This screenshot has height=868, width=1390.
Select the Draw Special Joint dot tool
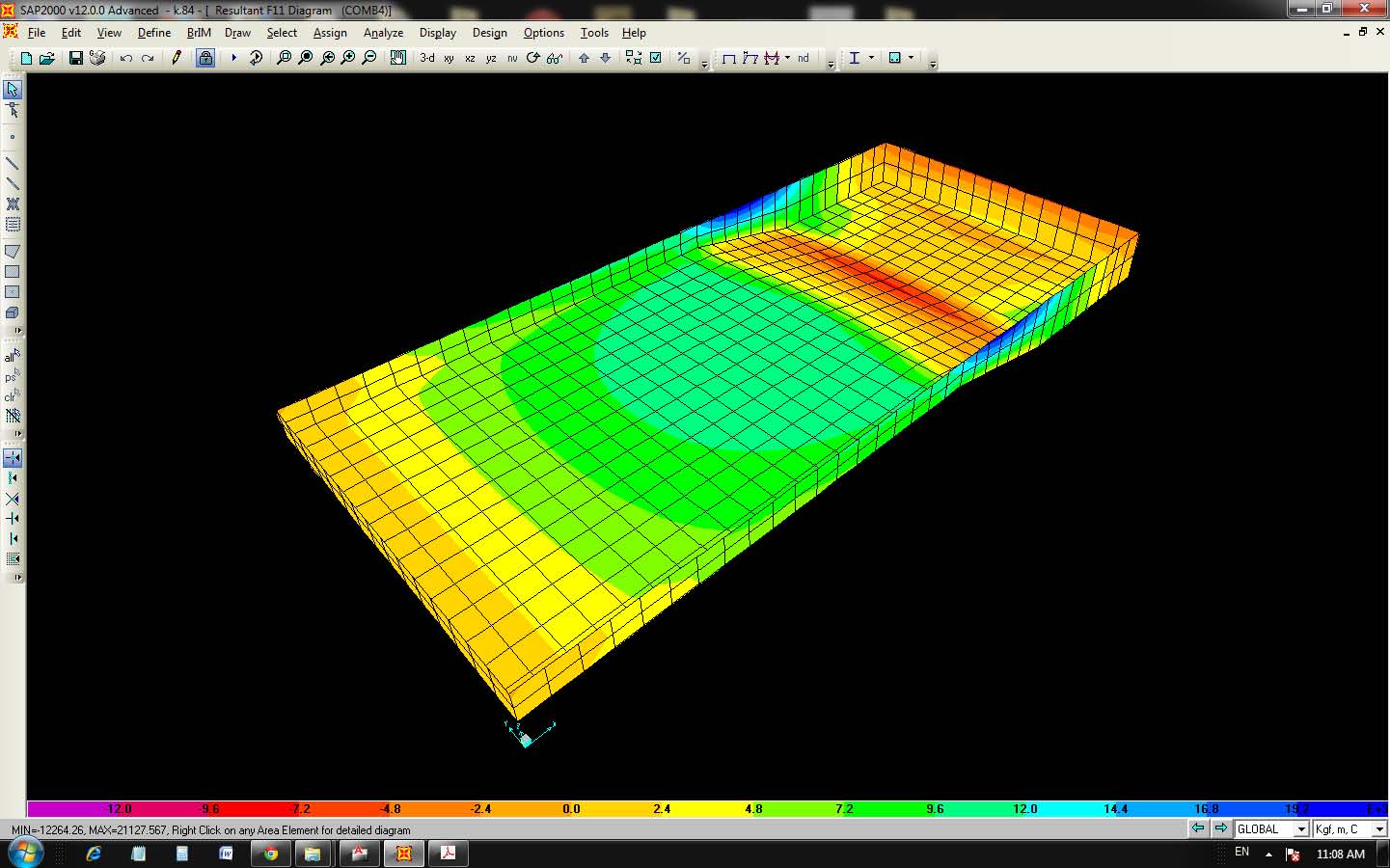(x=13, y=137)
